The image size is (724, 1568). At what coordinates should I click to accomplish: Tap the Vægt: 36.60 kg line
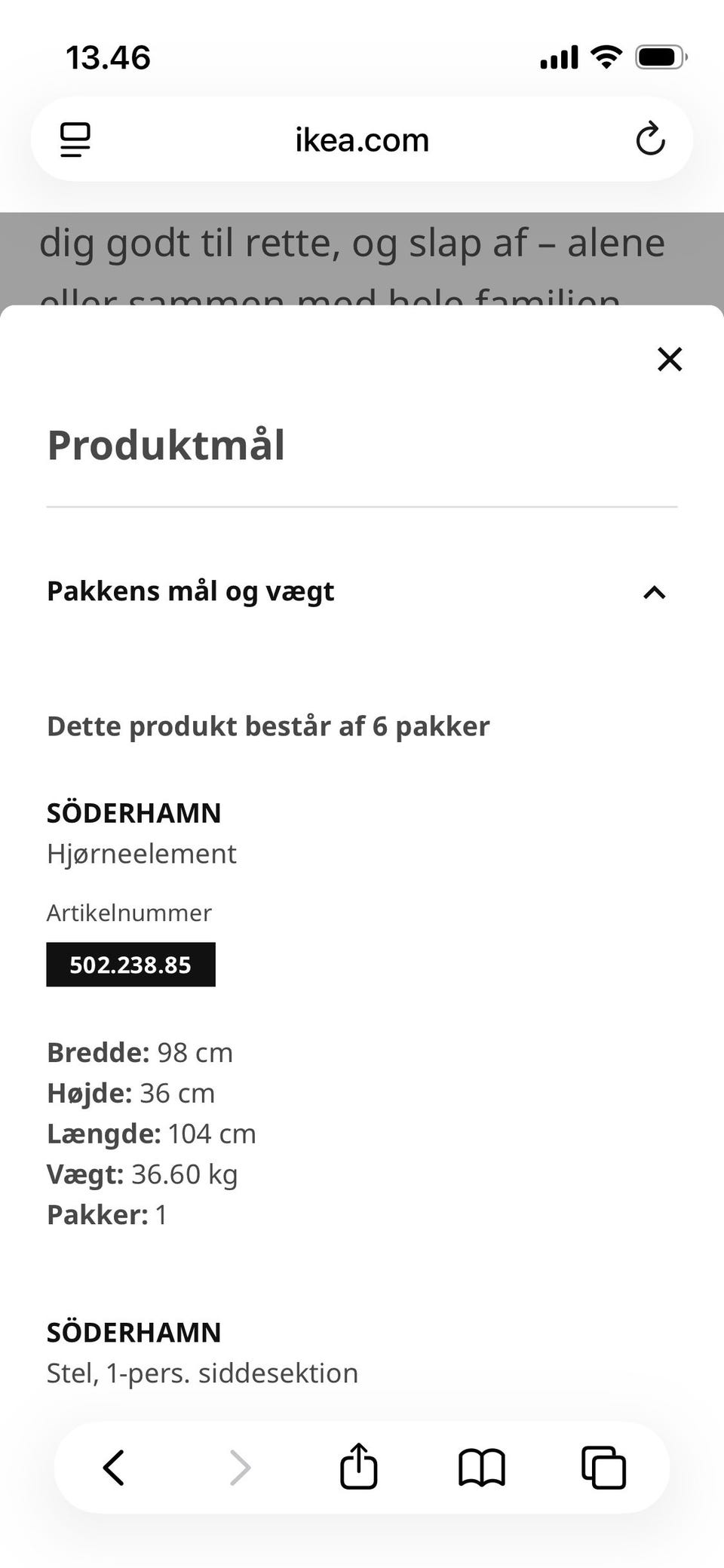[143, 1174]
